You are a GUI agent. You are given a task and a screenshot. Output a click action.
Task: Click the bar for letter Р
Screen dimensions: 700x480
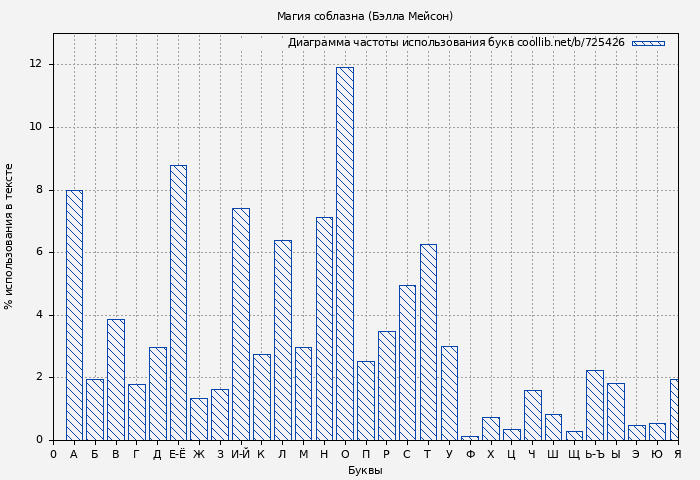[386, 385]
